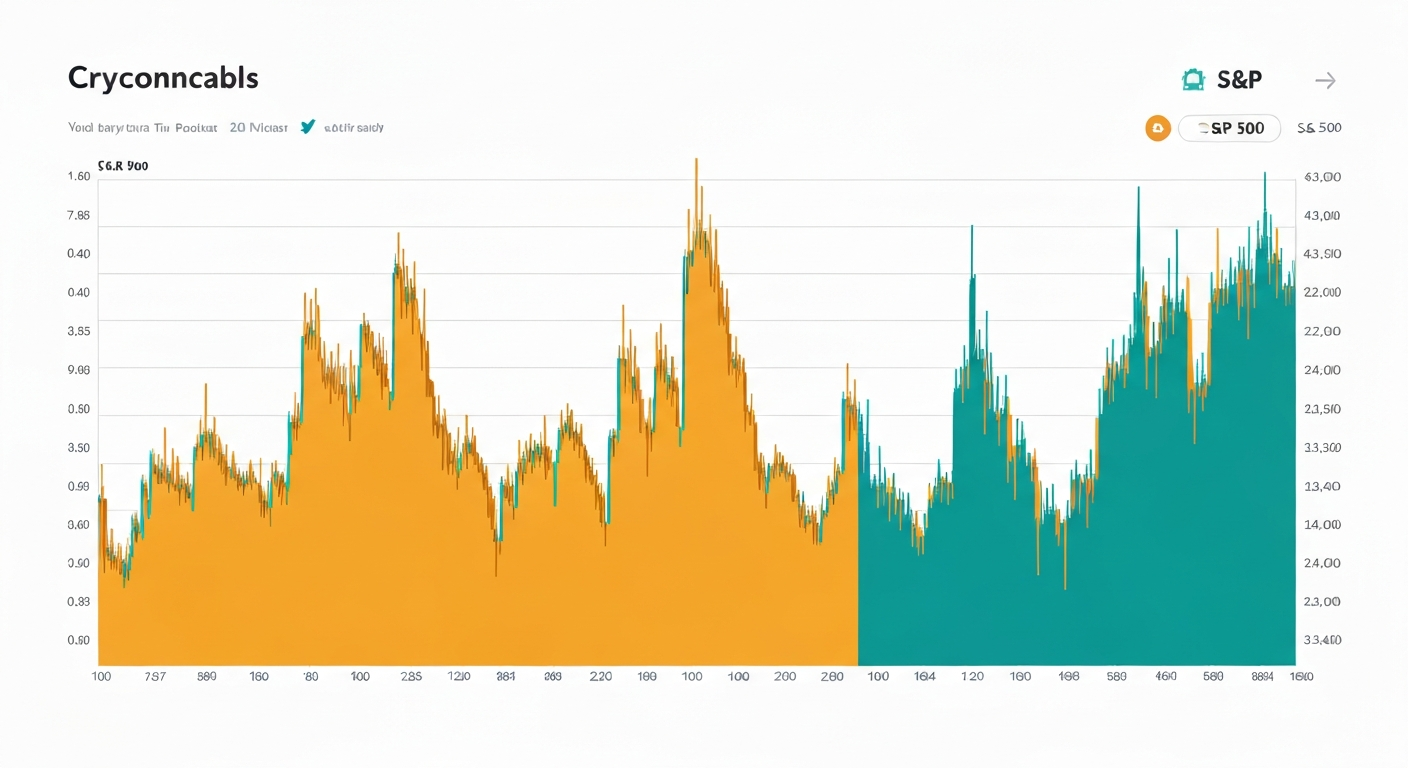Click the orange round coin icon
This screenshot has height=768, width=1408.
tap(1158, 128)
